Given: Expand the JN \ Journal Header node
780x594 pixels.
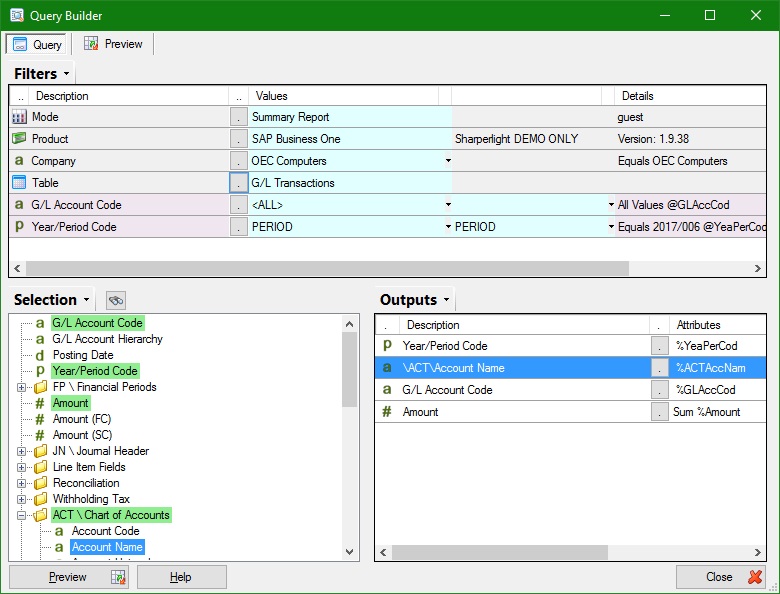Looking at the screenshot, I should click(x=21, y=451).
